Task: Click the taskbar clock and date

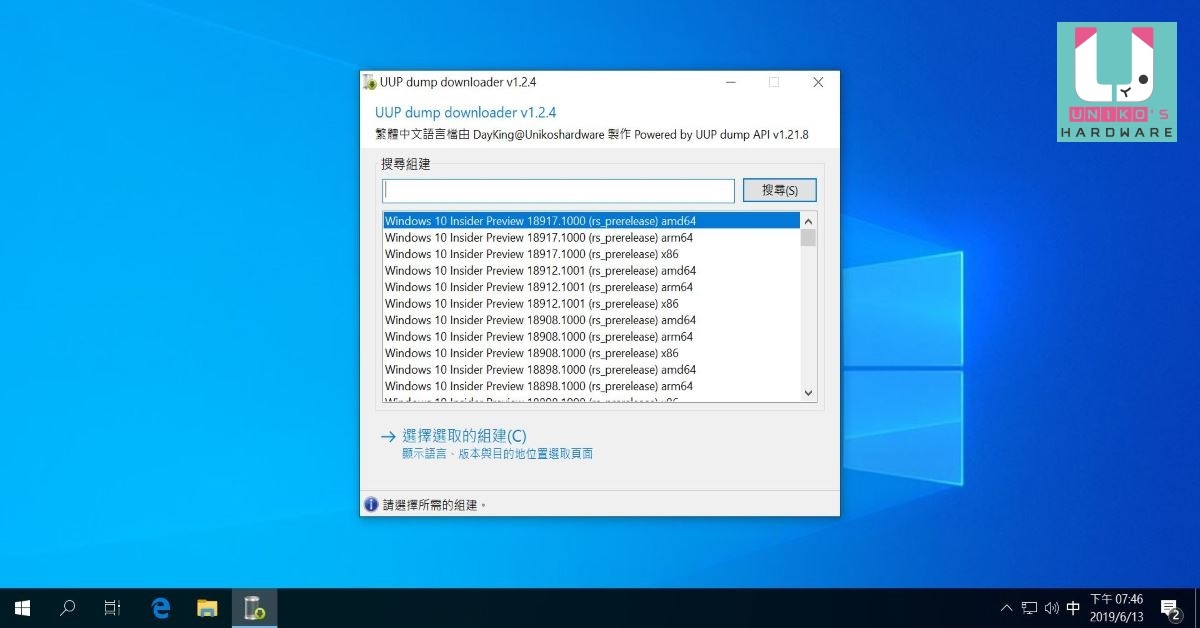Action: [1116, 607]
